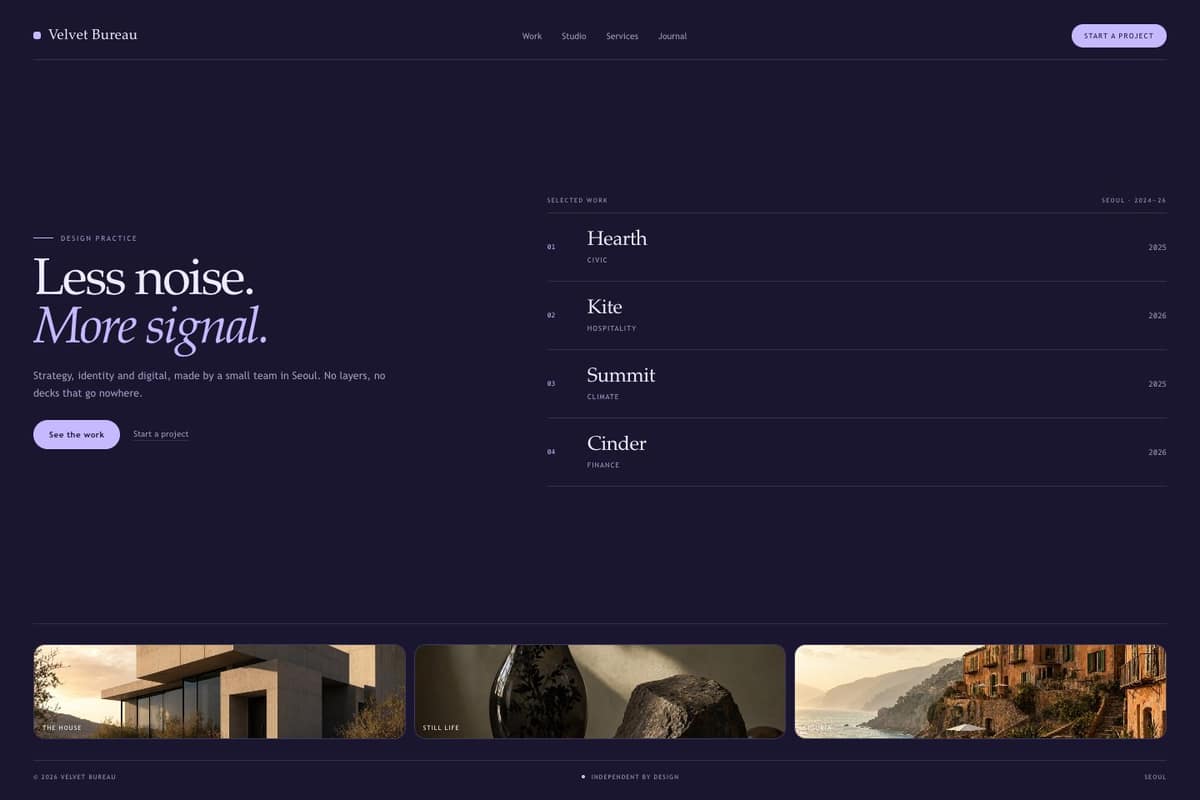Open the Hearth project title
Screen dimensions: 1200x800
617,238
